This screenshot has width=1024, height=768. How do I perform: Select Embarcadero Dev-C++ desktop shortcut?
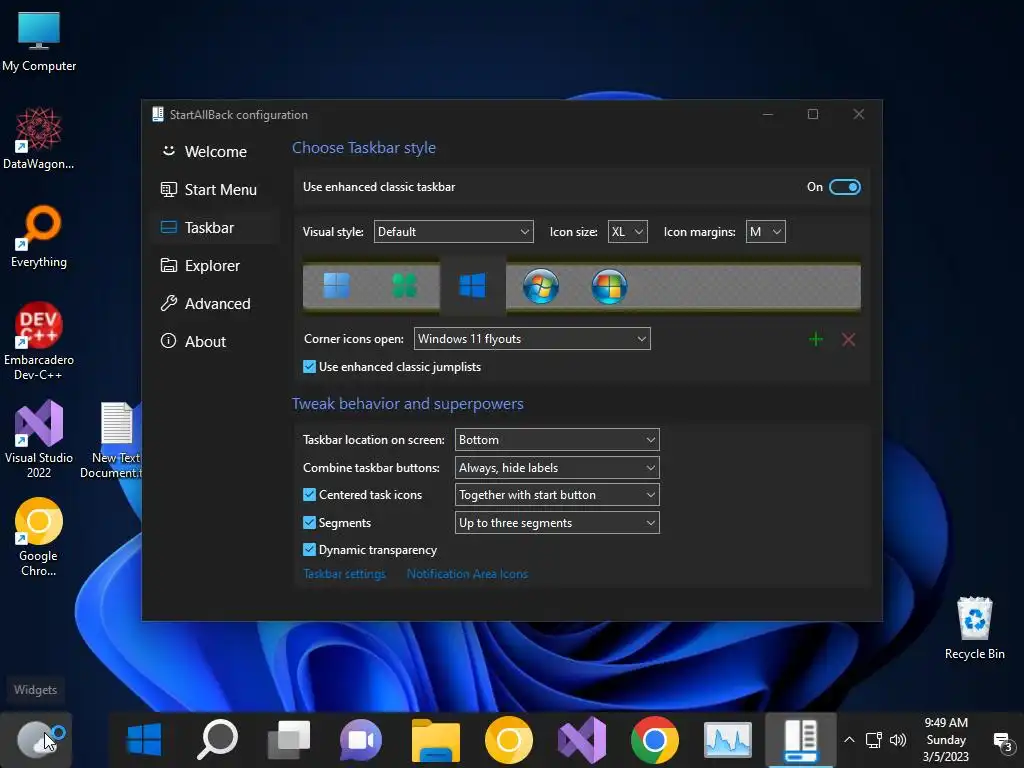pyautogui.click(x=39, y=341)
